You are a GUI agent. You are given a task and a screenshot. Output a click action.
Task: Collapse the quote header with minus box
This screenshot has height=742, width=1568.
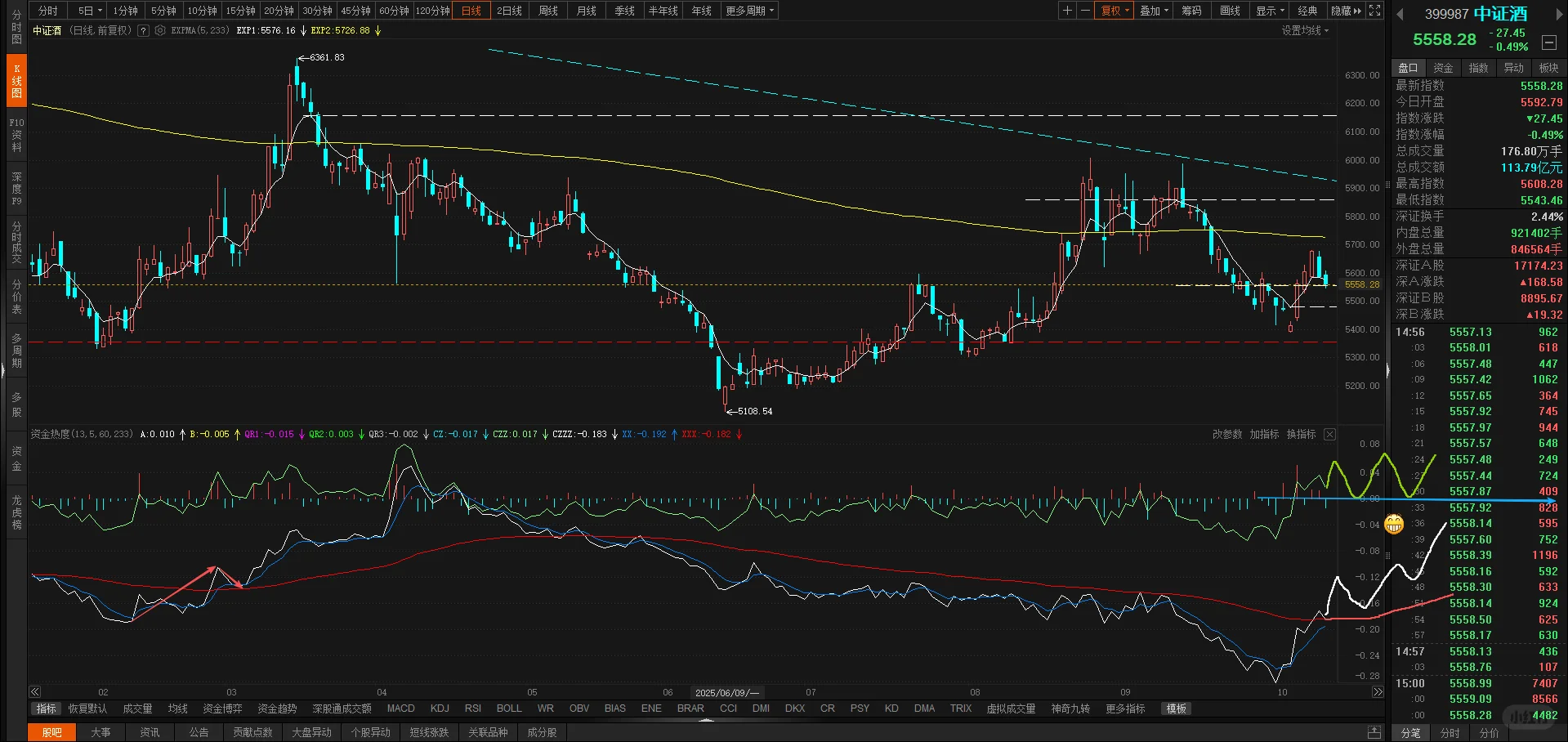1548,42
